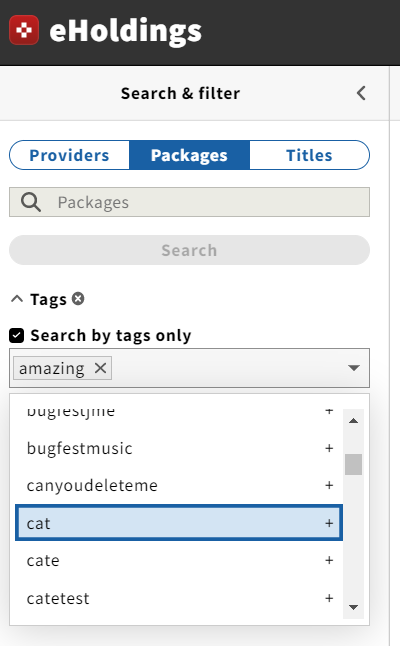Image resolution: width=400 pixels, height=646 pixels.
Task: Add the bugfestmusic tag with plus icon
Action: pos(329,448)
